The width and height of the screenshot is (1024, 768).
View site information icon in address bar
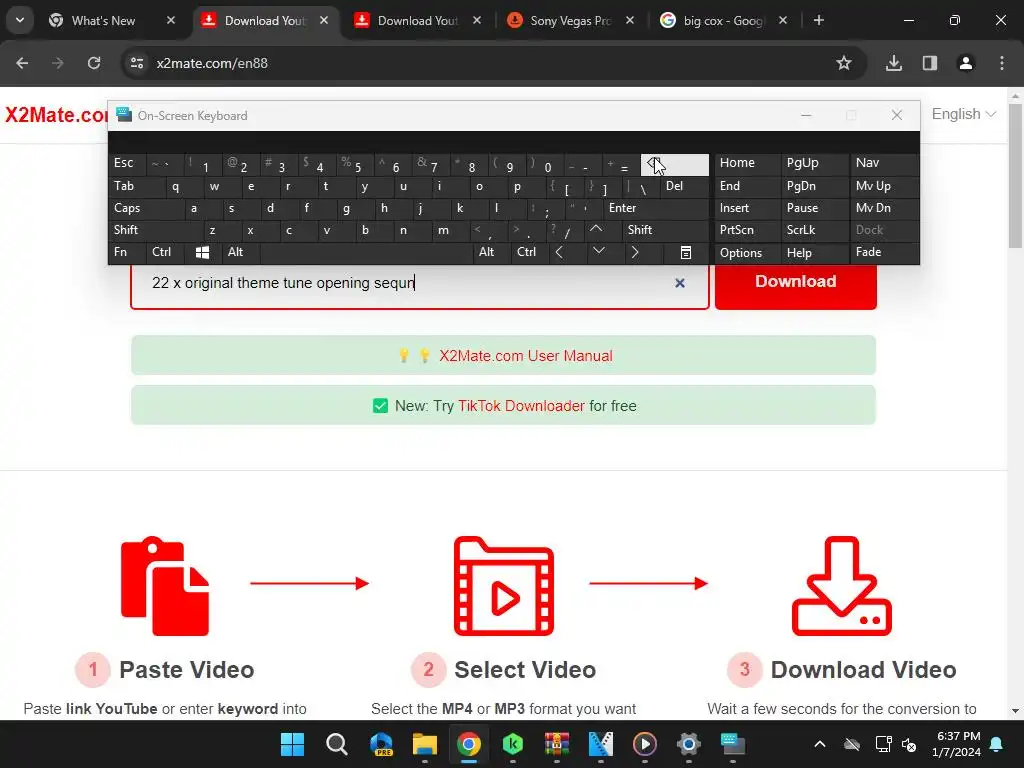pyautogui.click(x=137, y=63)
